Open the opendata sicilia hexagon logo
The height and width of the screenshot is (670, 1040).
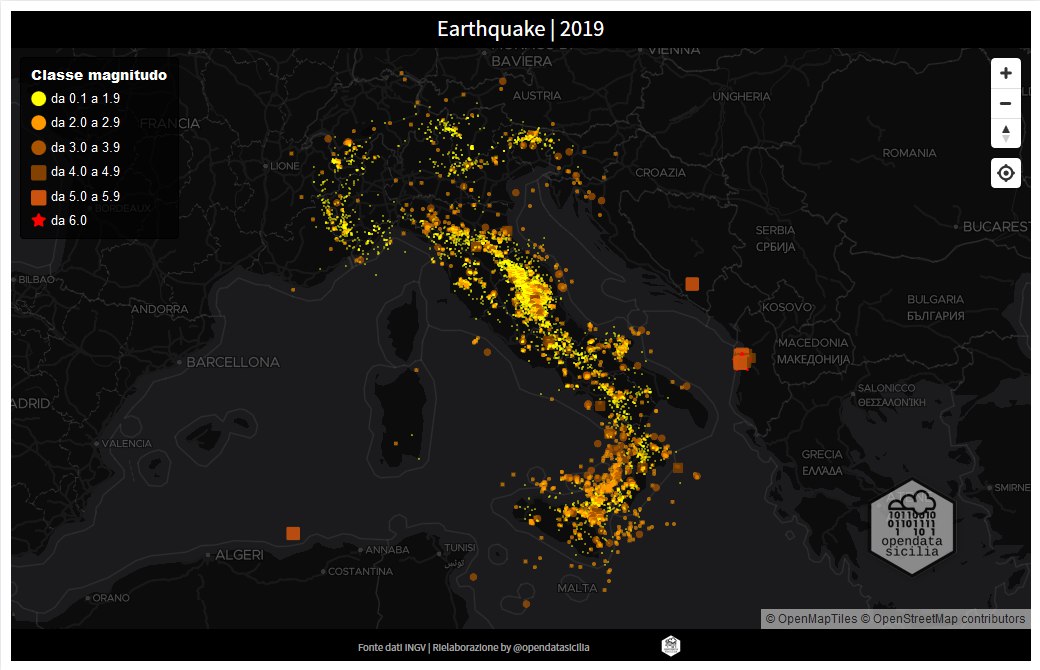912,527
